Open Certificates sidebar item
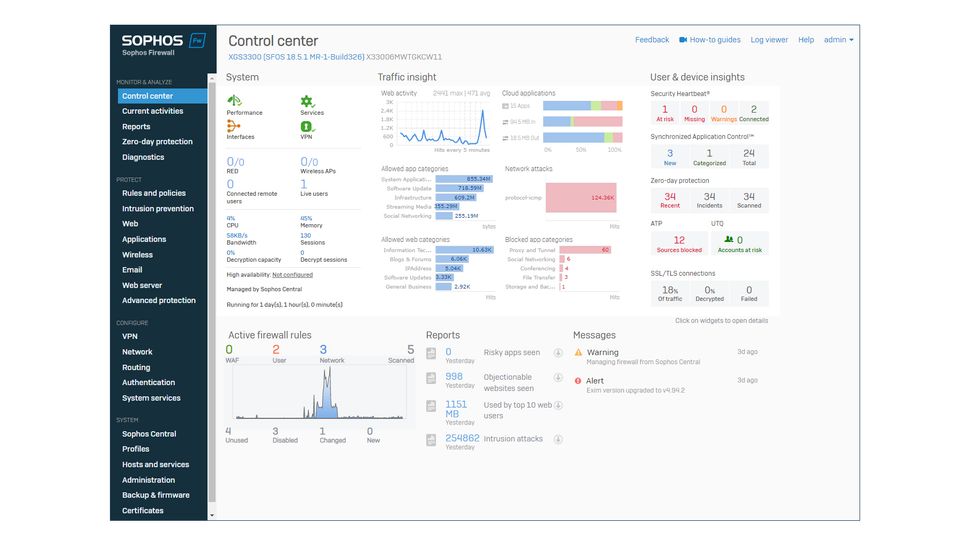Image resolution: width=970 pixels, height=546 pixels. 143,511
